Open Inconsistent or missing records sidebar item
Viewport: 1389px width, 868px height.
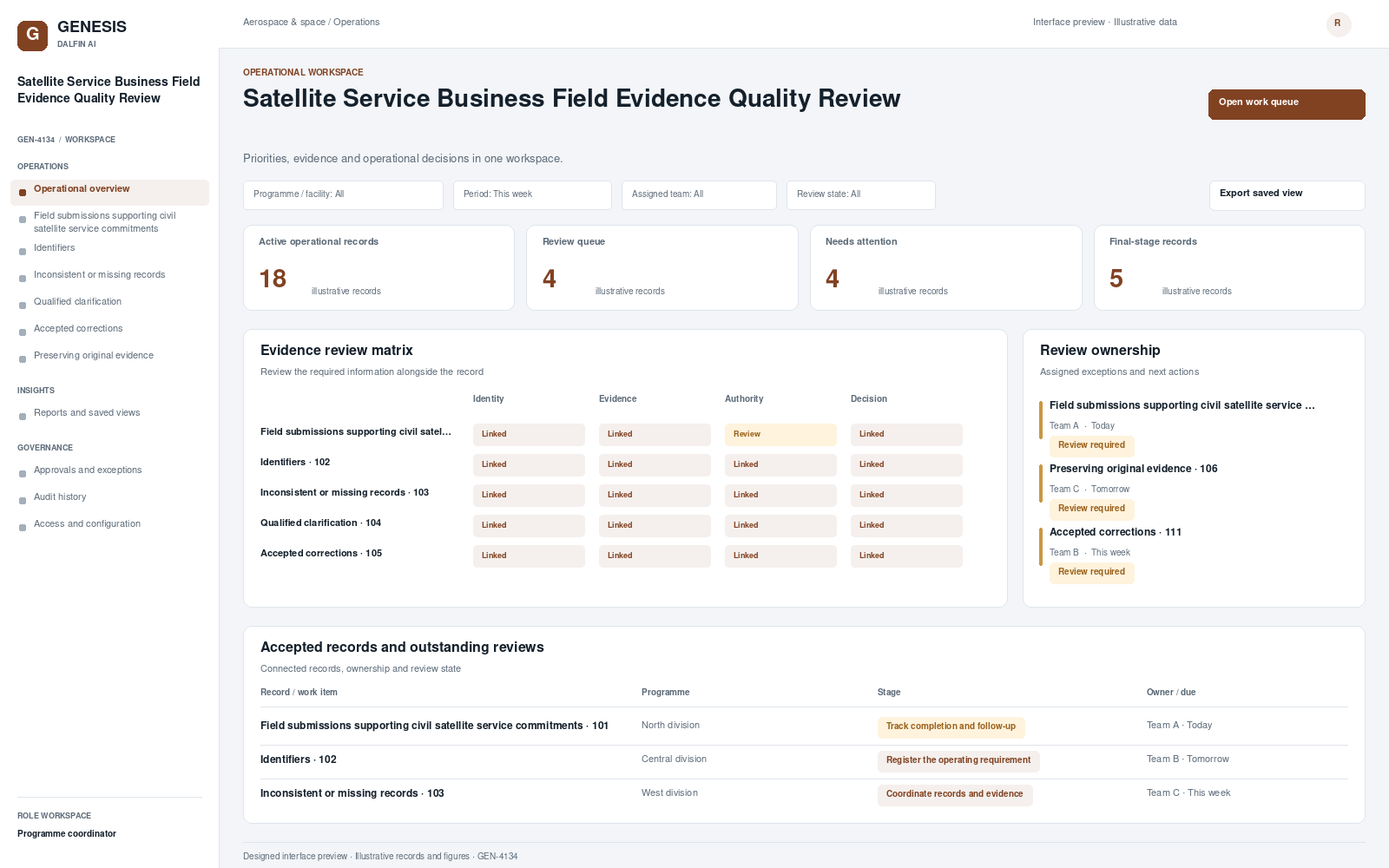[109, 275]
